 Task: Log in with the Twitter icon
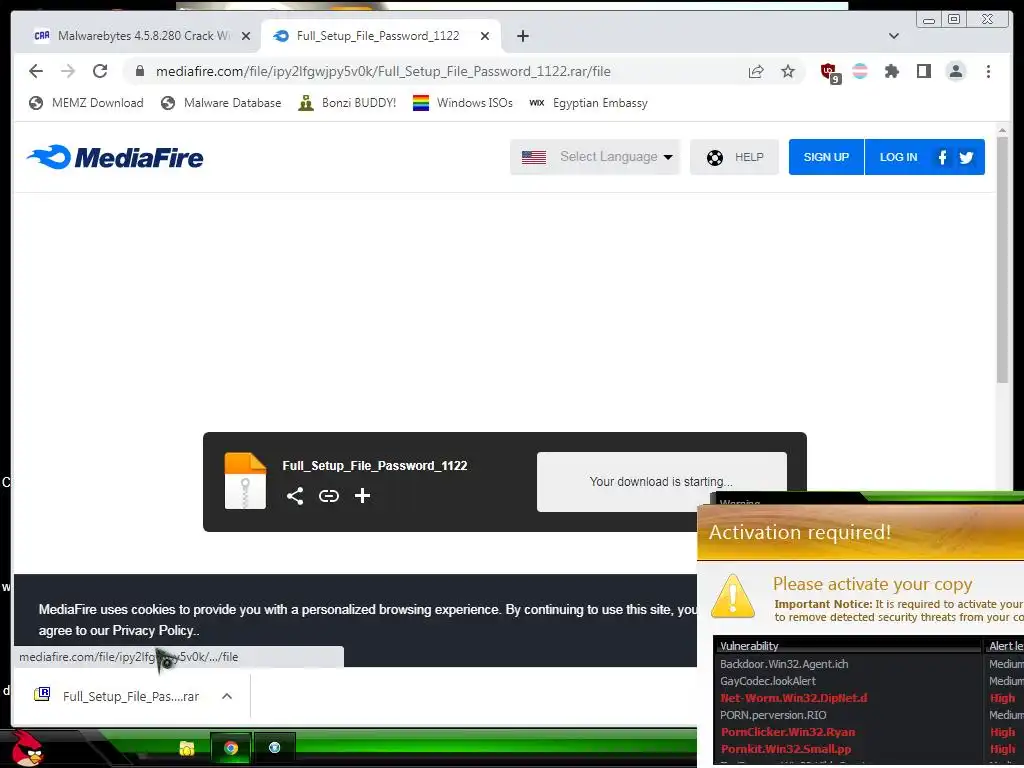[x=967, y=157]
